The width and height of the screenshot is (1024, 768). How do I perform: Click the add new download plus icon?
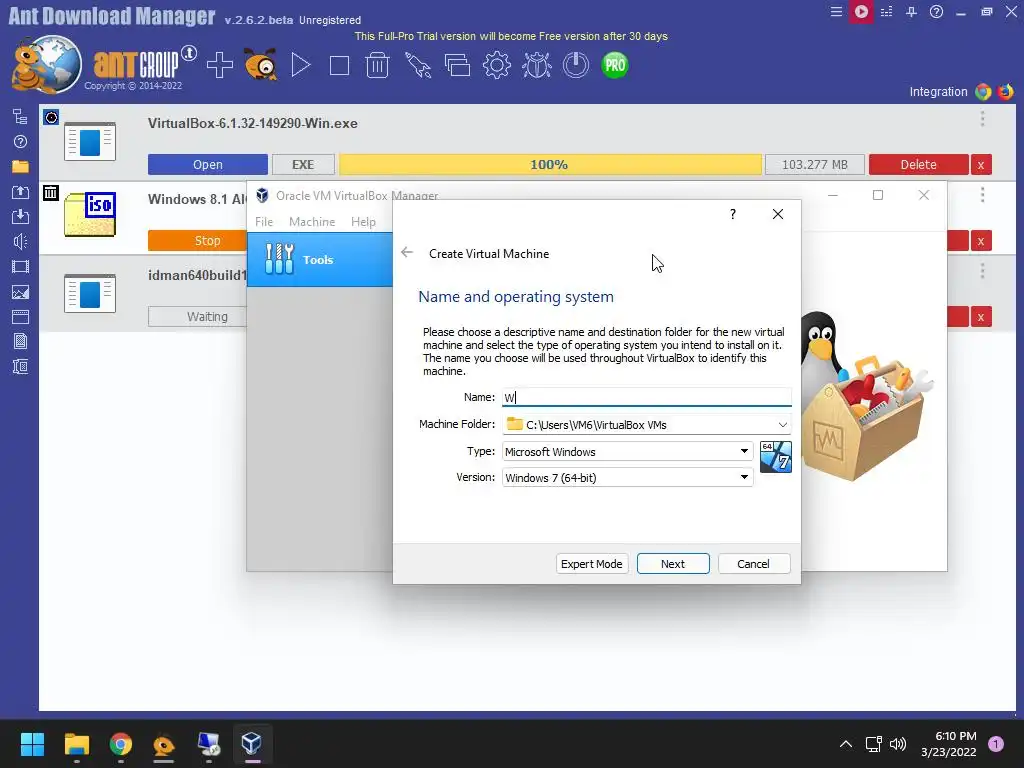click(x=219, y=65)
